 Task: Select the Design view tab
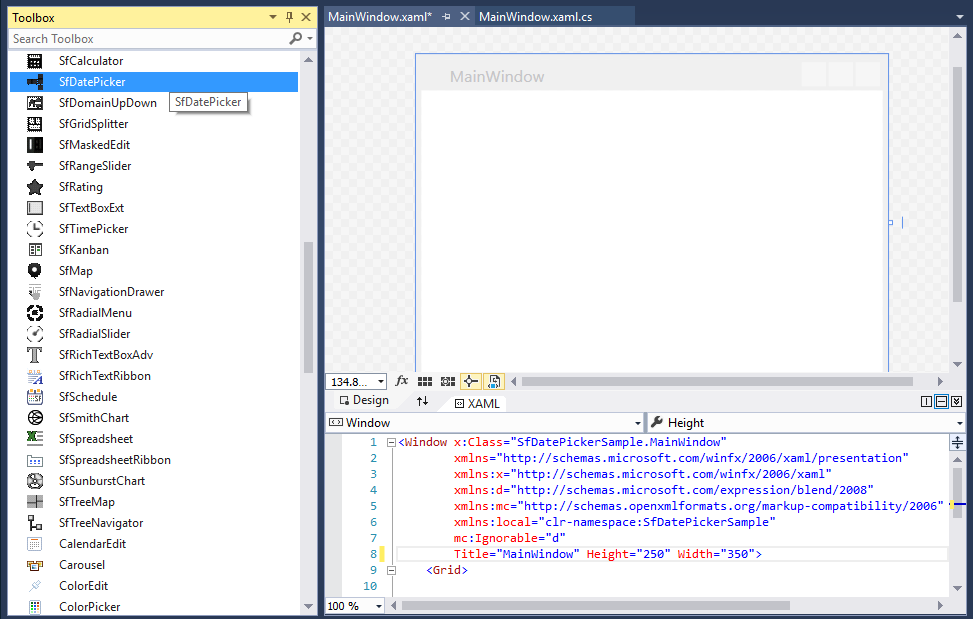(364, 400)
